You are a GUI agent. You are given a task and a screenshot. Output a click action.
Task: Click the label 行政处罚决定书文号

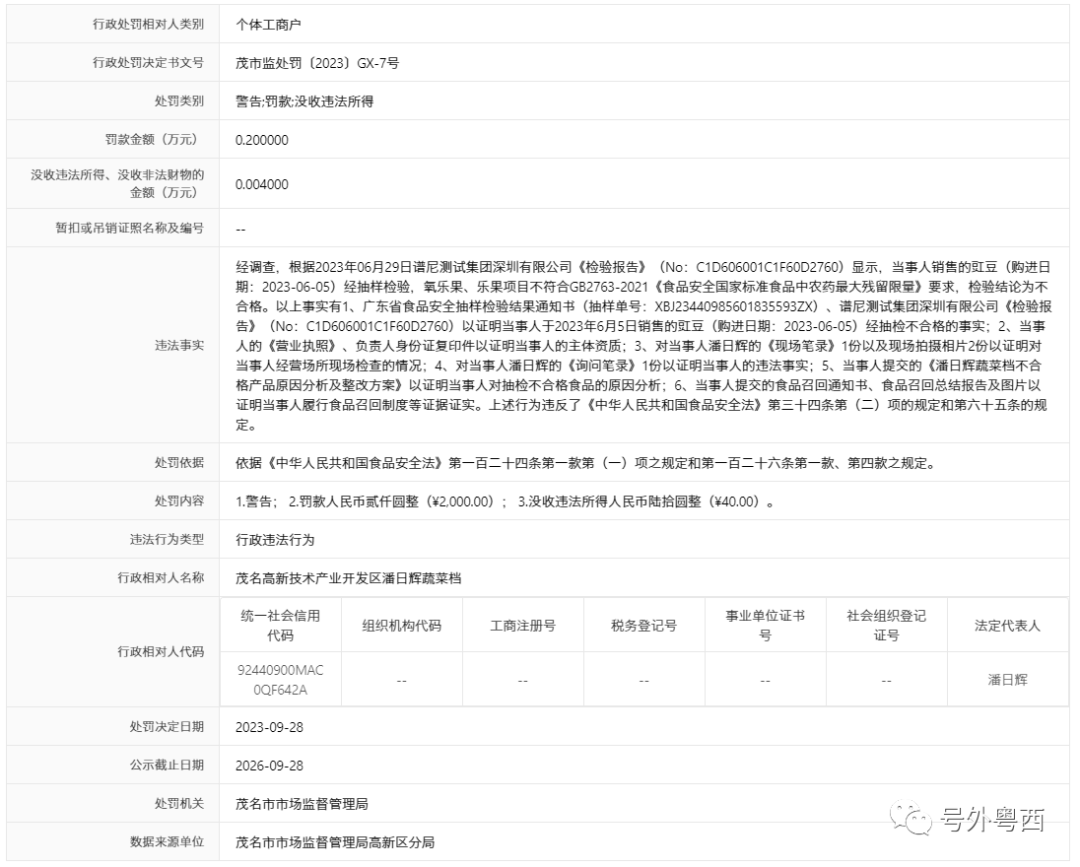point(149,63)
